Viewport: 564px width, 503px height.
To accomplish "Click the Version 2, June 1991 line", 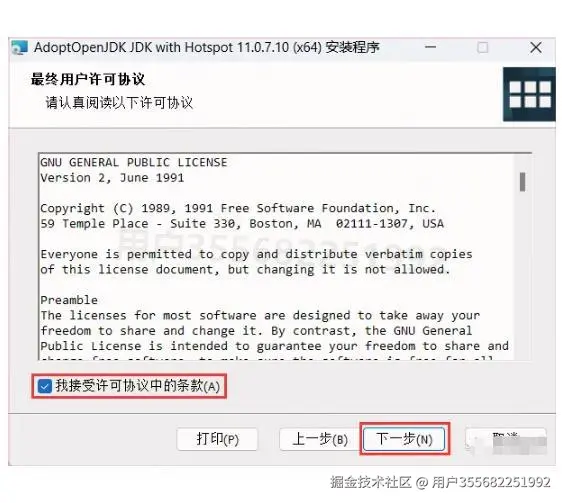I will [112, 178].
